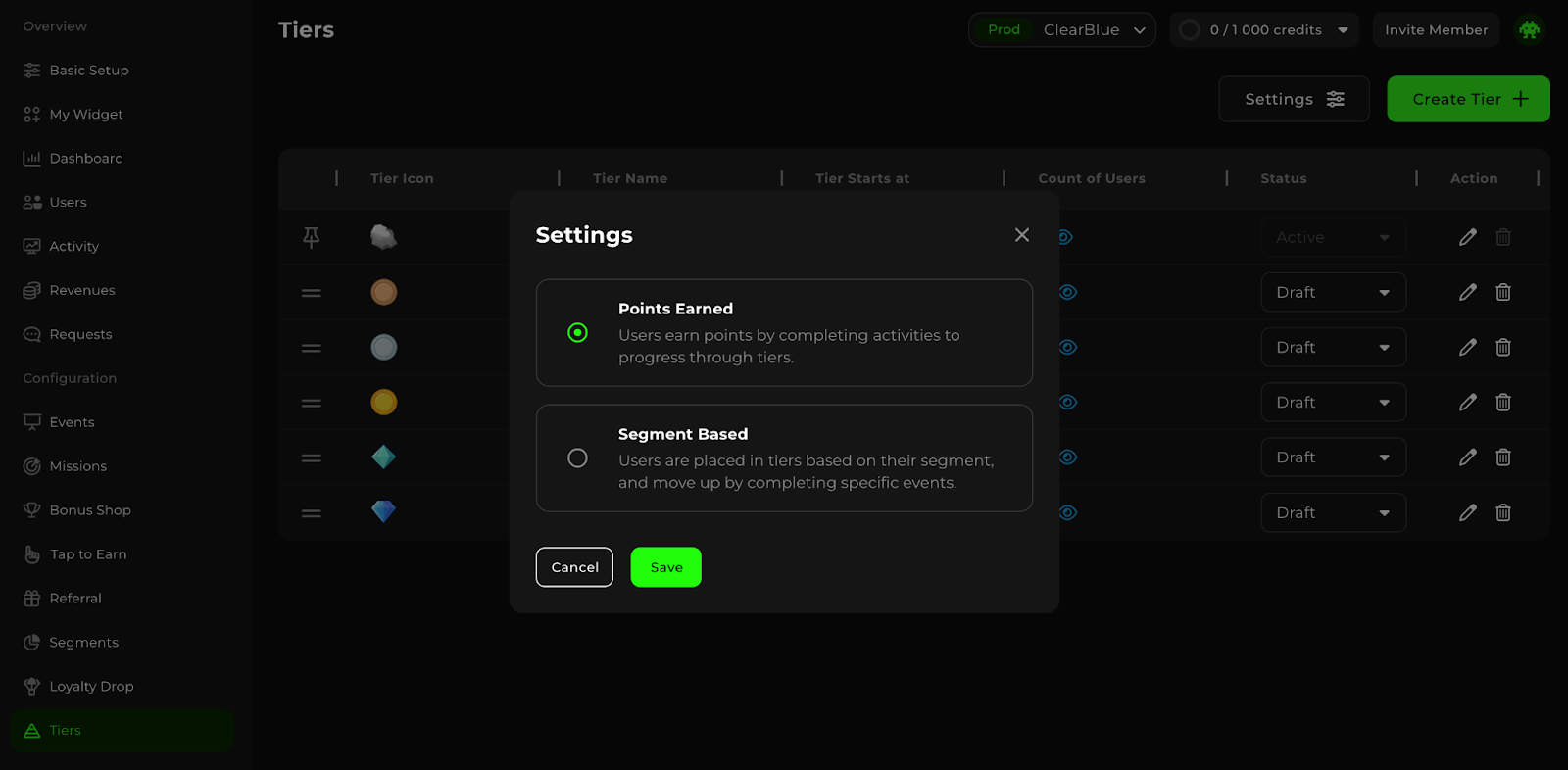Click the Create Tier button
Viewport: 1568px width, 770px height.
[1468, 99]
